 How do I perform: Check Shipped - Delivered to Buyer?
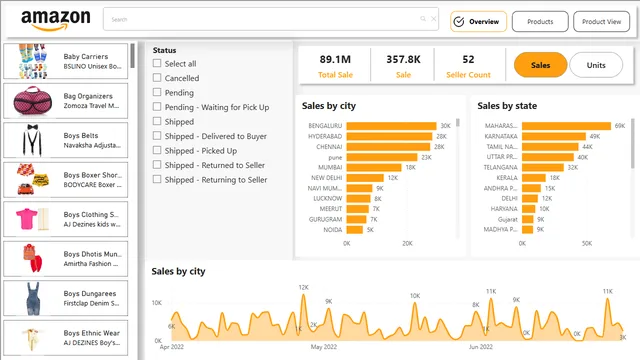click(x=157, y=136)
